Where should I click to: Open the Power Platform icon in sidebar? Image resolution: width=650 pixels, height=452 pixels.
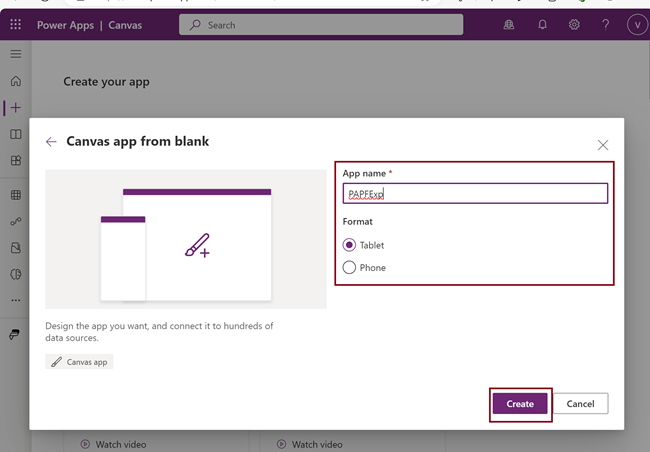click(15, 334)
